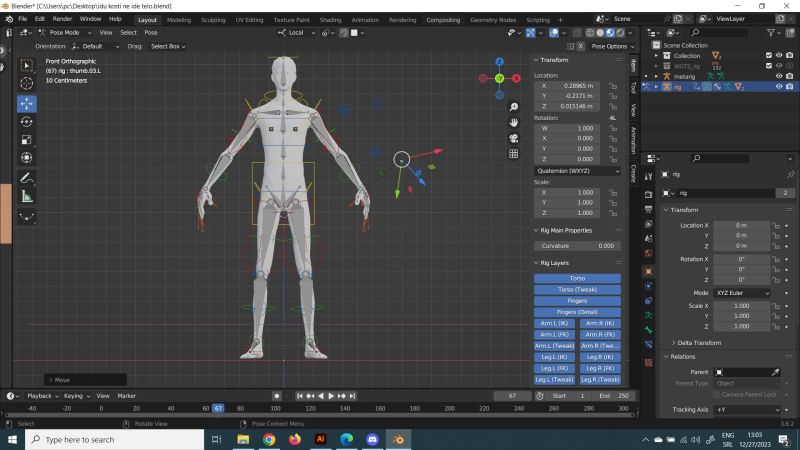Viewport: 800px width, 450px height.
Task: Toggle visibility eye for rig
Action: (779, 87)
